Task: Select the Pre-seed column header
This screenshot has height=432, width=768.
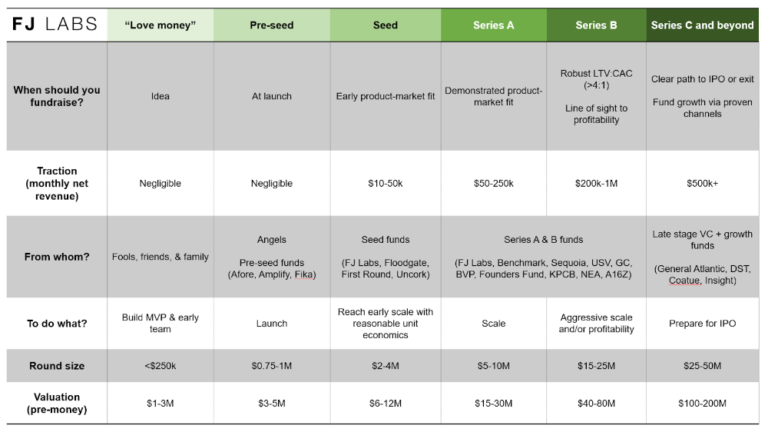Action: 271,24
